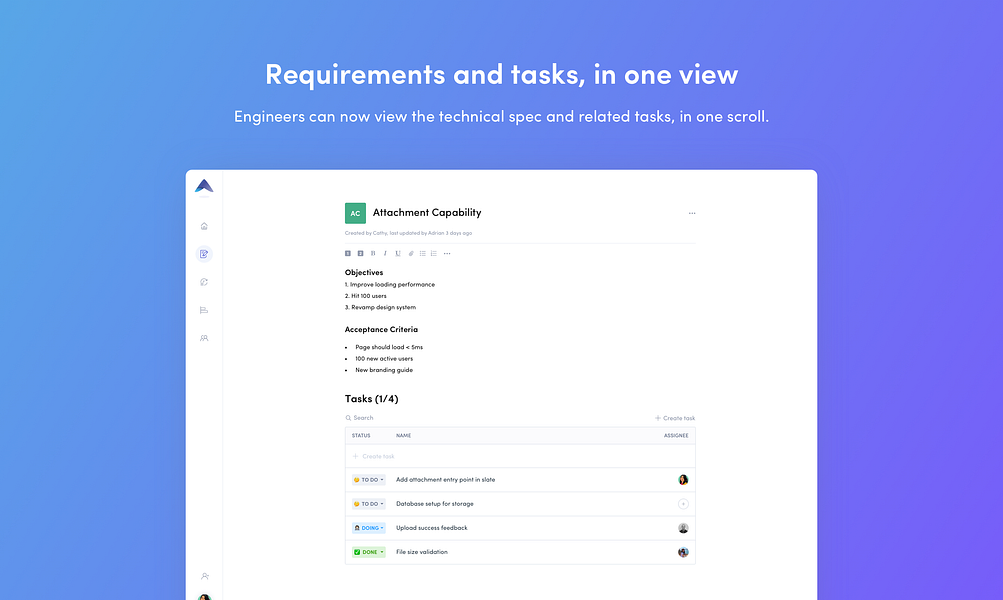Select the documents edit icon in the sidebar
Image resolution: width=1003 pixels, height=600 pixels.
tap(204, 254)
